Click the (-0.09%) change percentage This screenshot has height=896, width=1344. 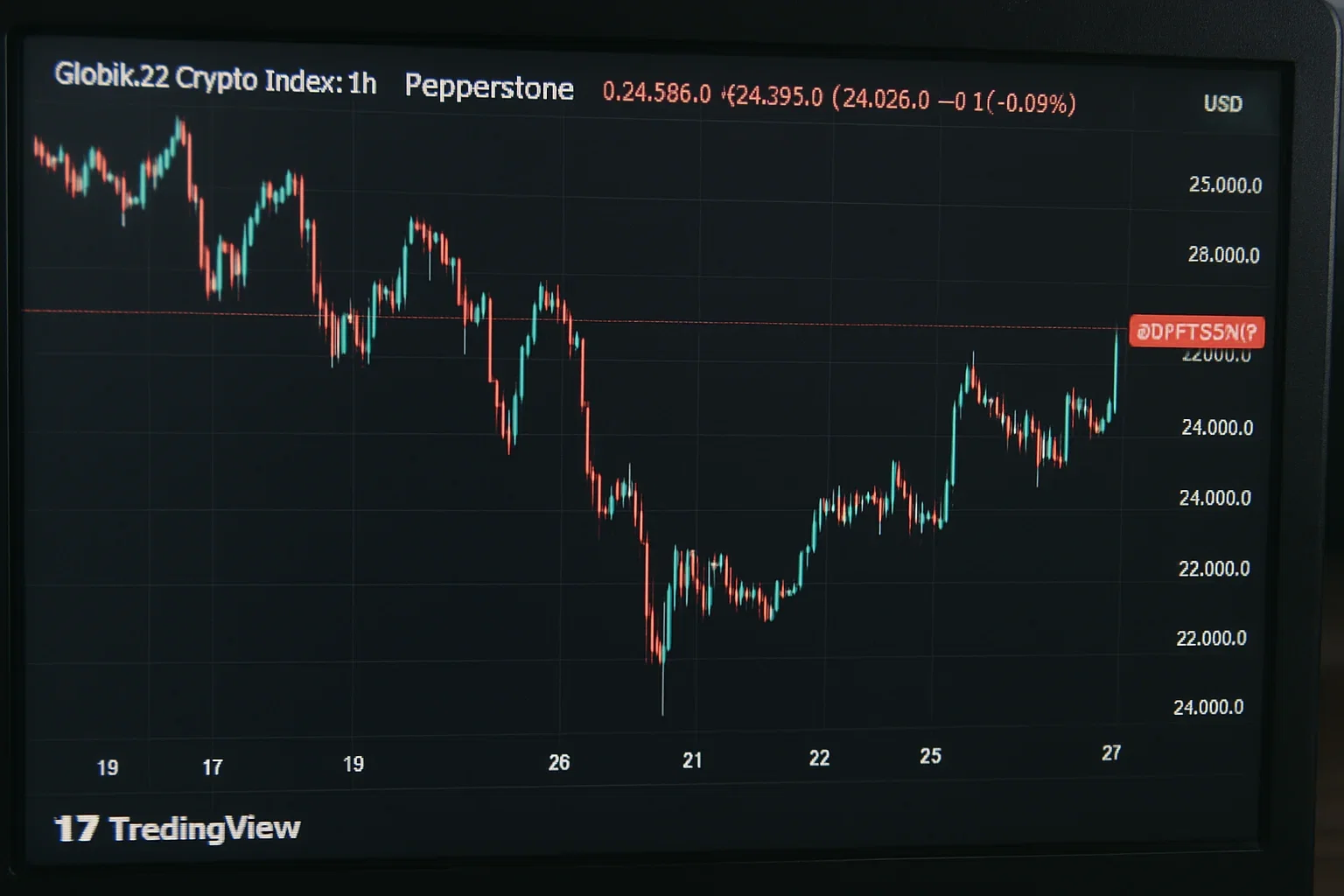pos(1032,103)
